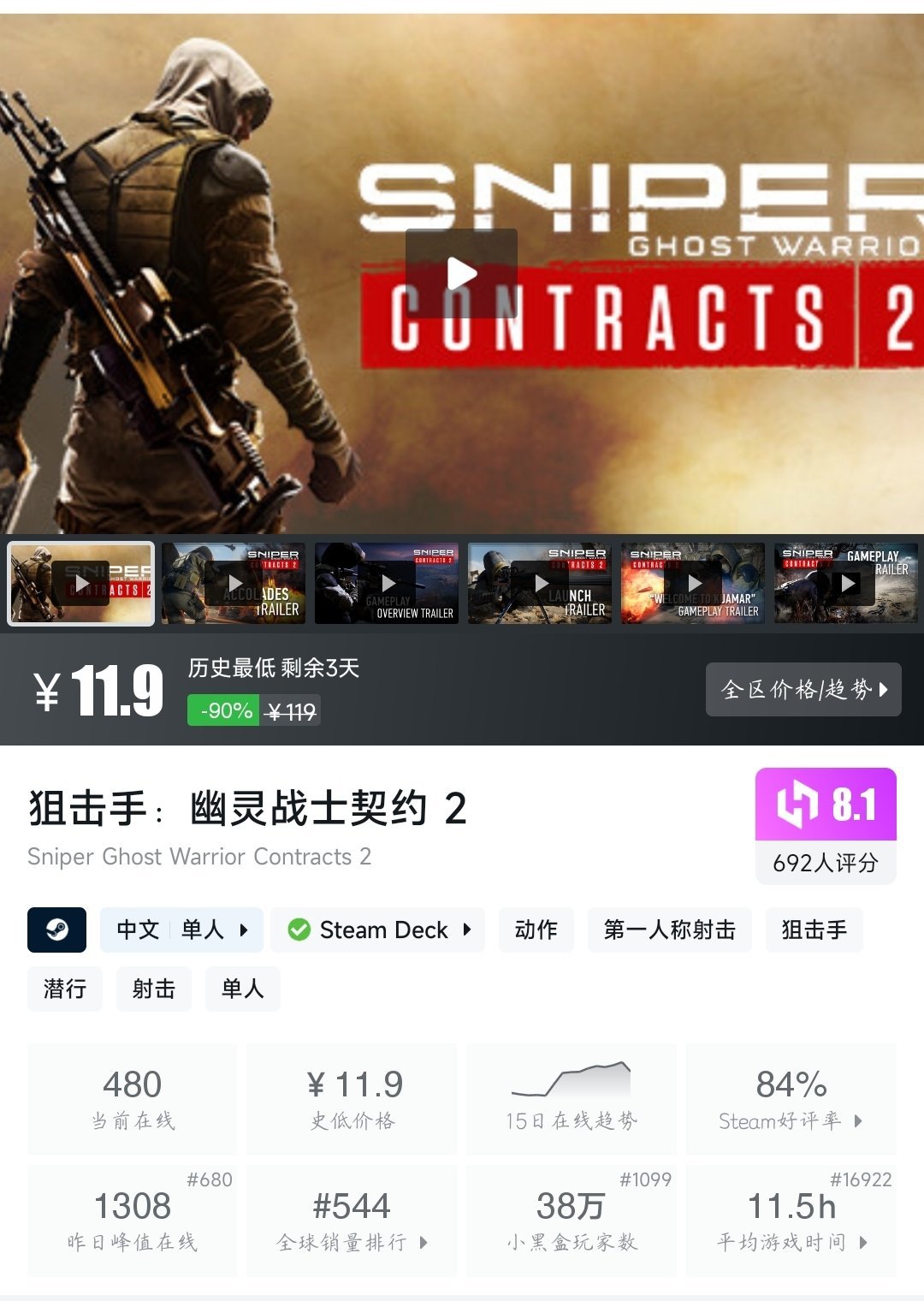The width and height of the screenshot is (924, 1301).
Task: Expand the 平均游戏时间 11.5h details
Action: 791,1221
